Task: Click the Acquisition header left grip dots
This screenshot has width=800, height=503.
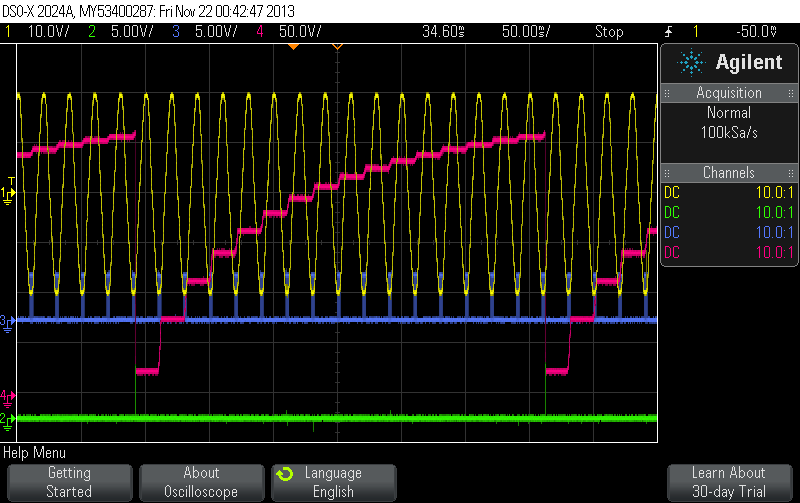Action: pyautogui.click(x=667, y=93)
